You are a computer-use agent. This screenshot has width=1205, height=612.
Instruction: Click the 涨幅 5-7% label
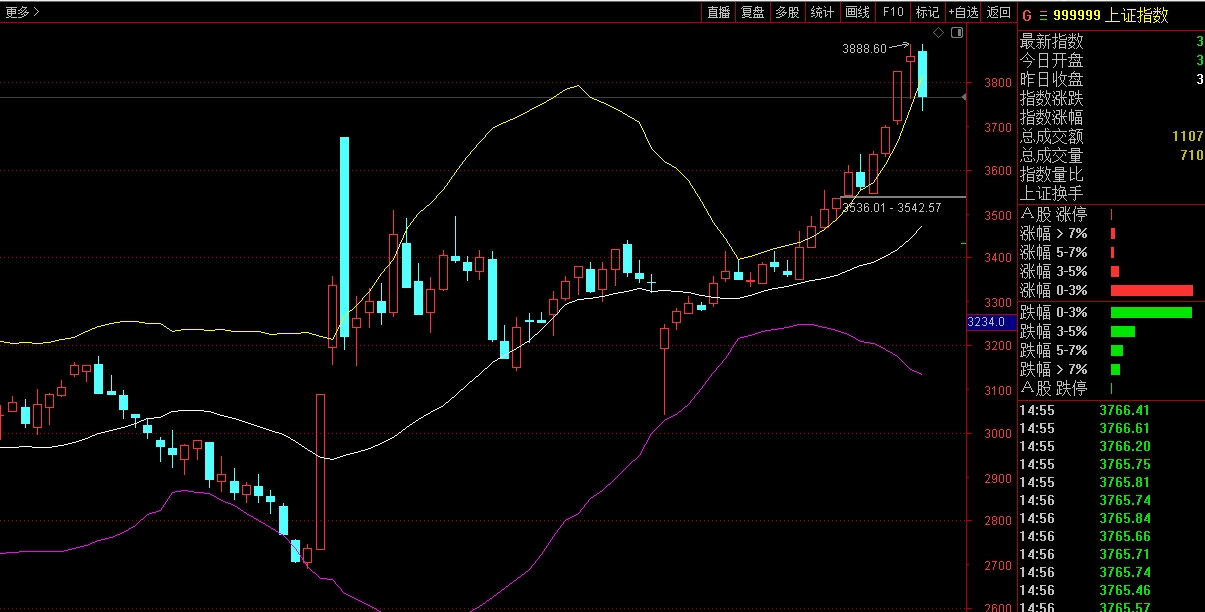pyautogui.click(x=1053, y=252)
